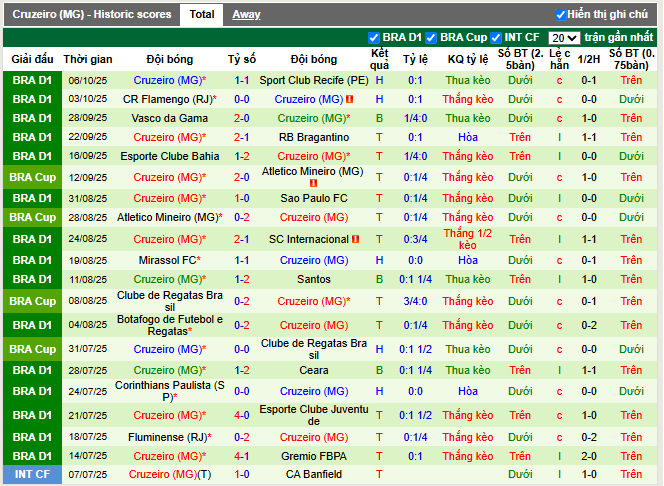Click BRA Cup badge for 31/07/25 match

[x=32, y=349]
